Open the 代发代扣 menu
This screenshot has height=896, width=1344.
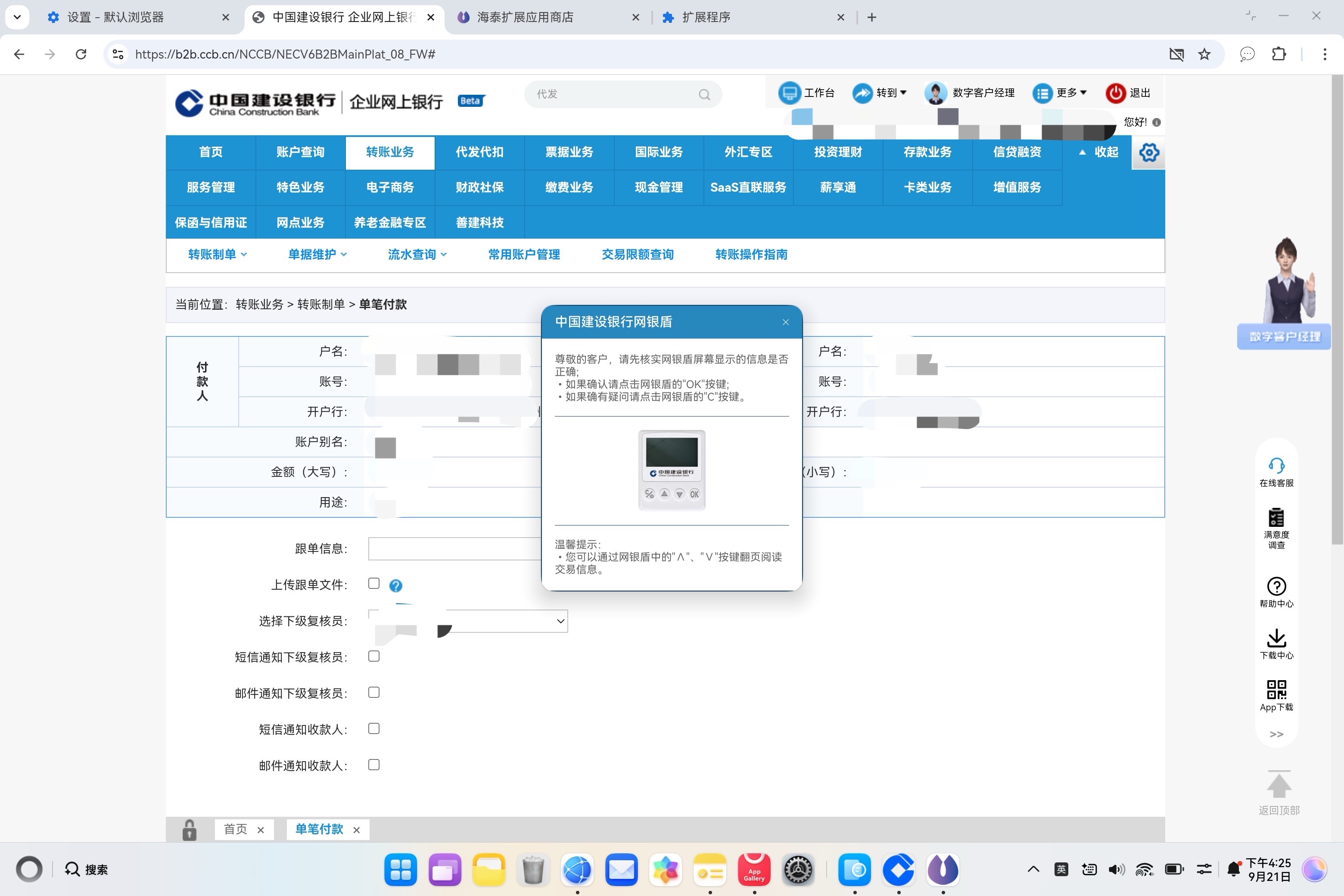pyautogui.click(x=479, y=152)
